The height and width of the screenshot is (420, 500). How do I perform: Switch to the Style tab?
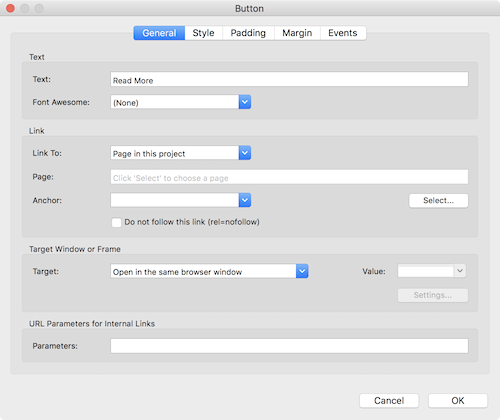[203, 33]
